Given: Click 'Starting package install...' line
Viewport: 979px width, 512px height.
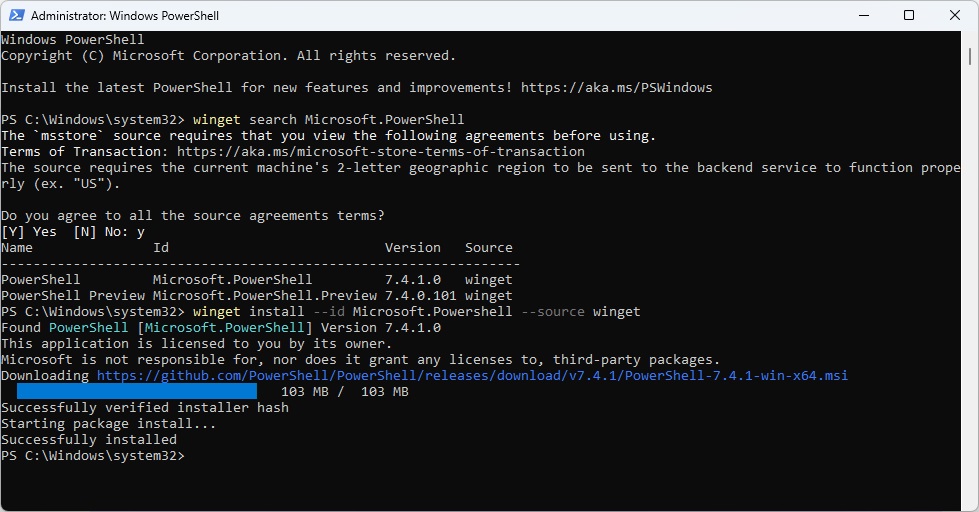Looking at the screenshot, I should [x=109, y=423].
